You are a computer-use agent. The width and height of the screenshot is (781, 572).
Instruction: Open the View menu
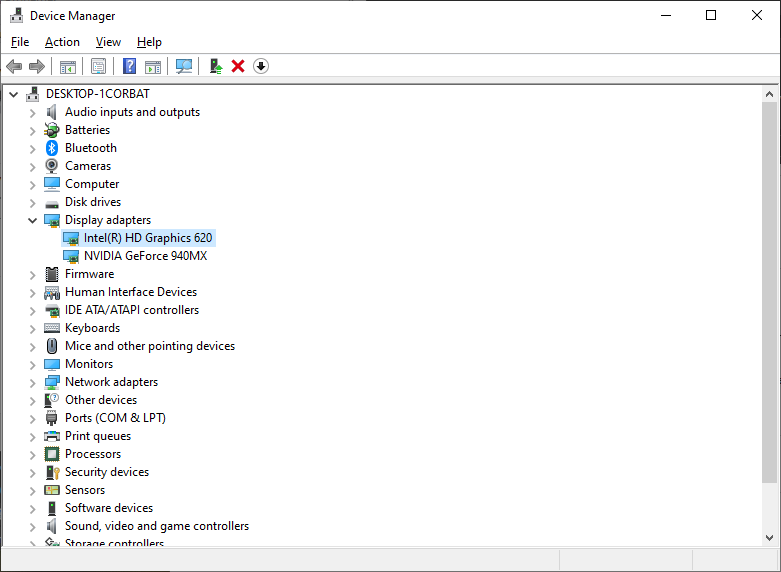(108, 42)
